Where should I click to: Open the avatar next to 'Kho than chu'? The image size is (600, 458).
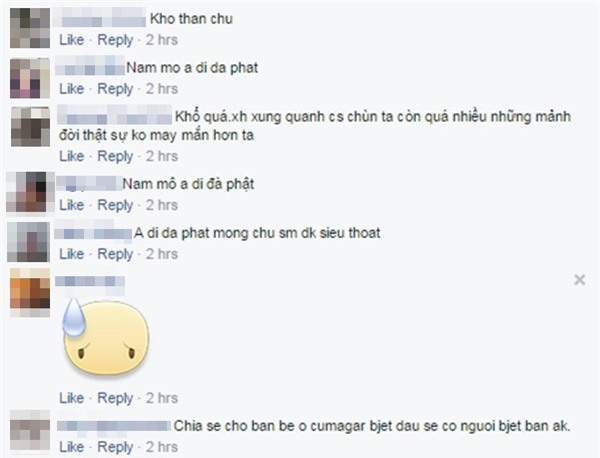30,28
